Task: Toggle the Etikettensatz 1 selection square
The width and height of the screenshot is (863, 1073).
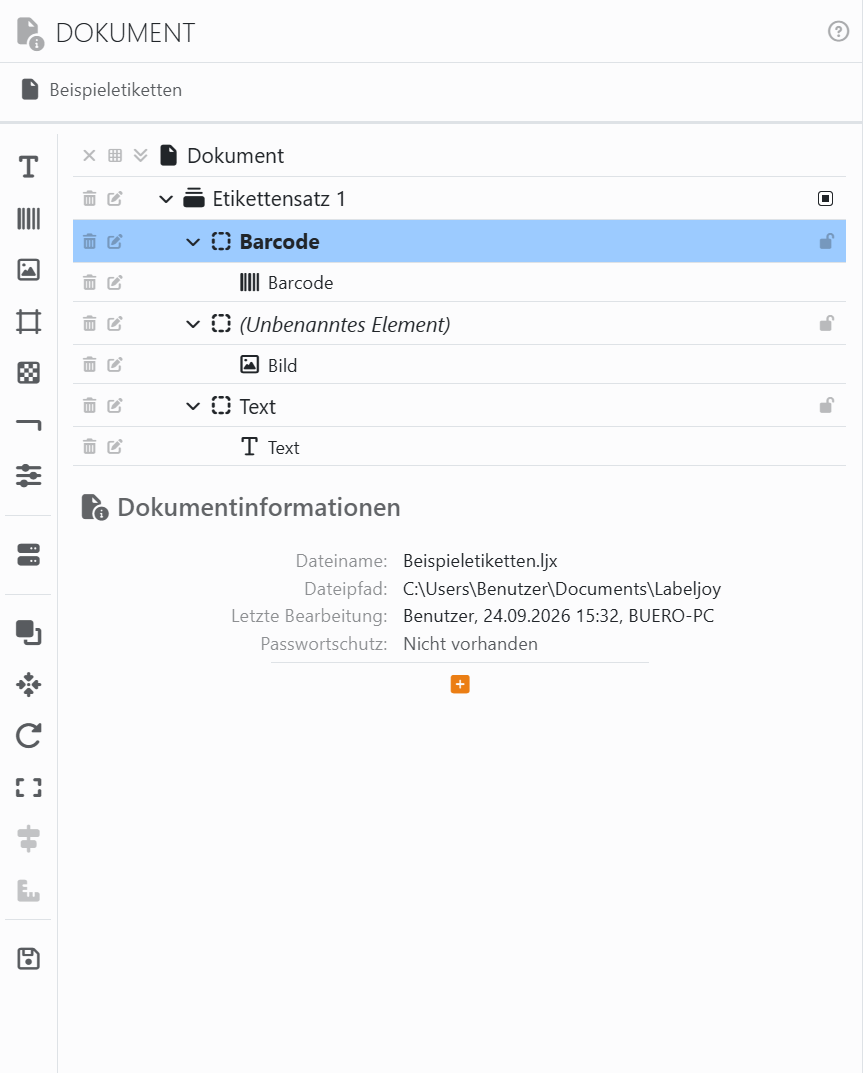Action: pos(825,198)
